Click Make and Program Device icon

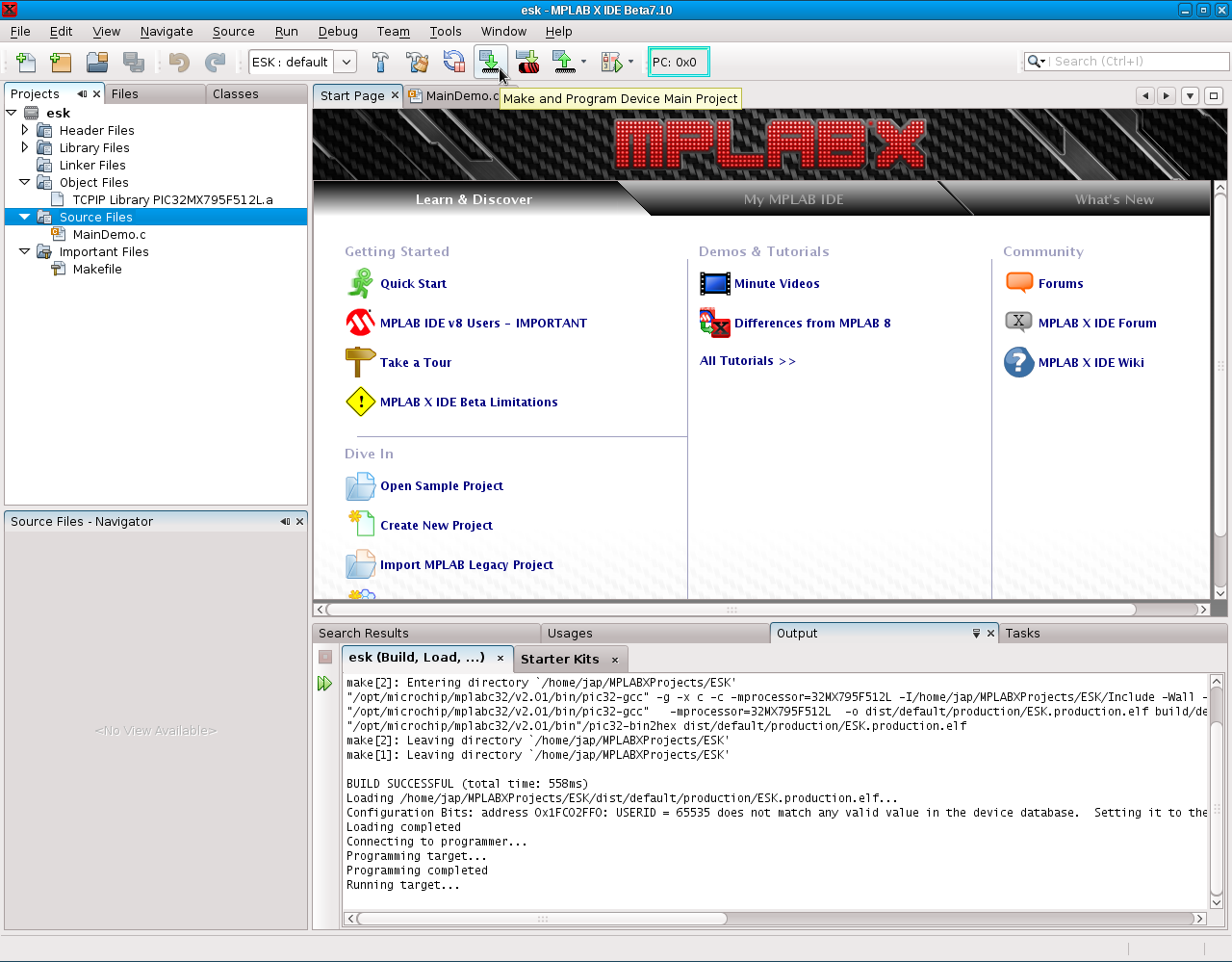click(490, 63)
